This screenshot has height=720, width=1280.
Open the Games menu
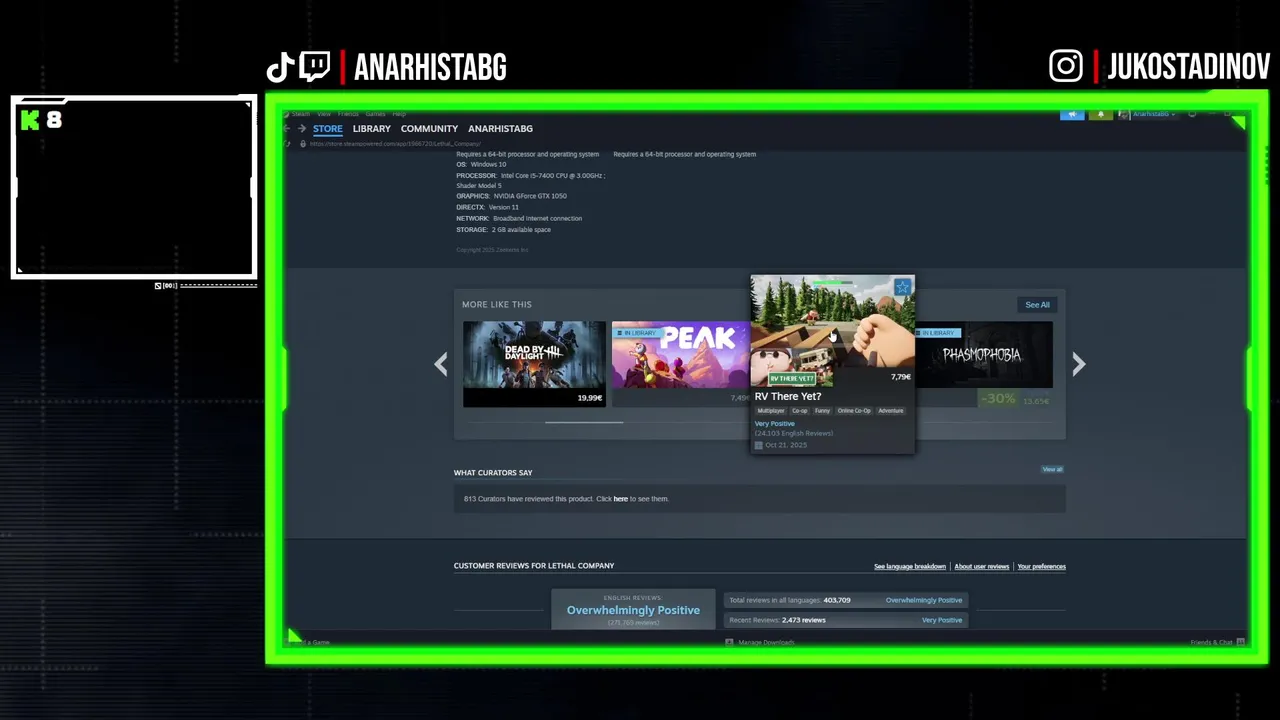coord(375,114)
